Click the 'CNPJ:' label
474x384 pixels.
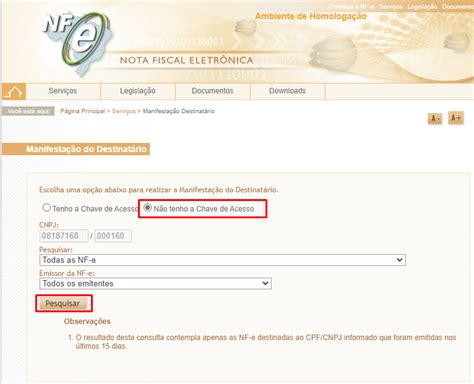coord(49,225)
